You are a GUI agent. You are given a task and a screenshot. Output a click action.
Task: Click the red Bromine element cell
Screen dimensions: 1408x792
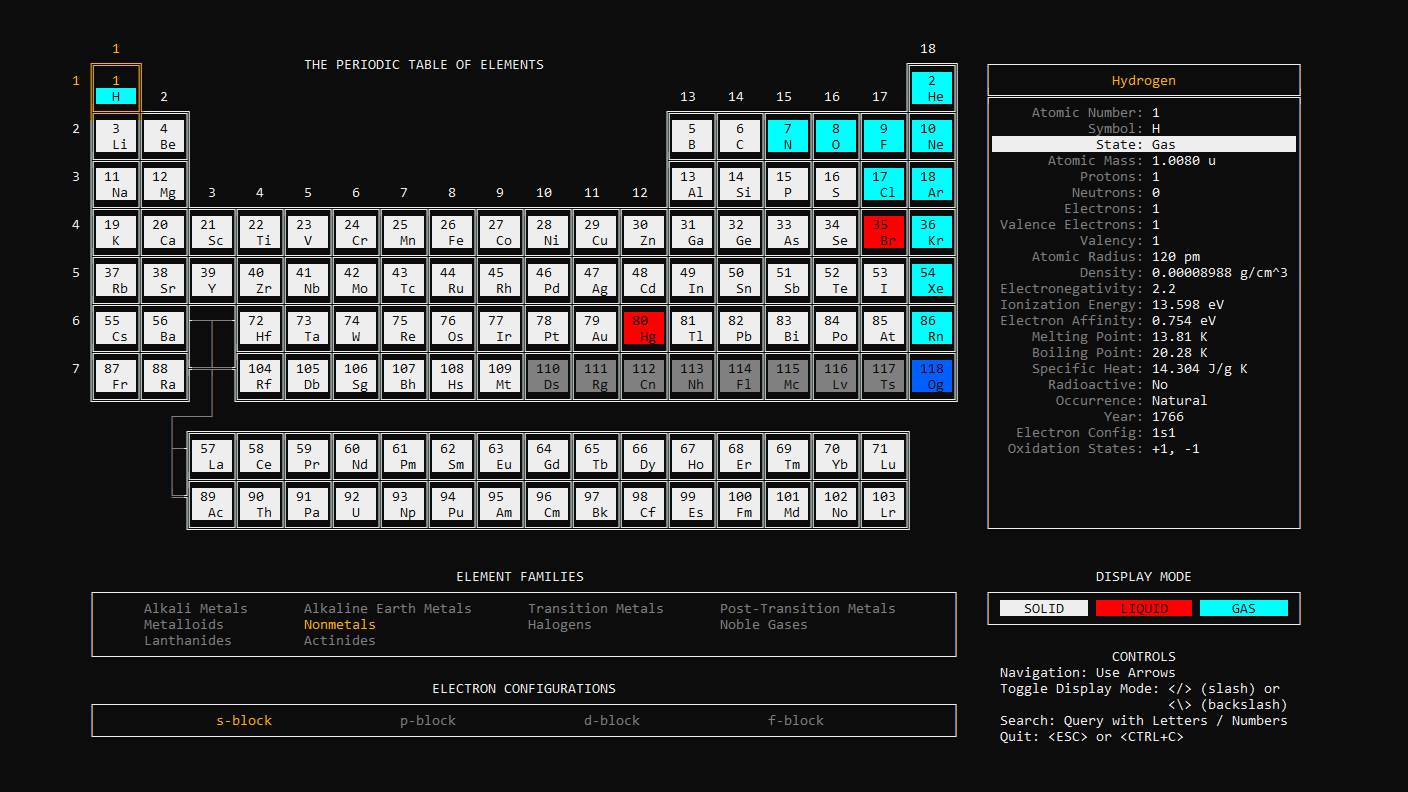(884, 232)
